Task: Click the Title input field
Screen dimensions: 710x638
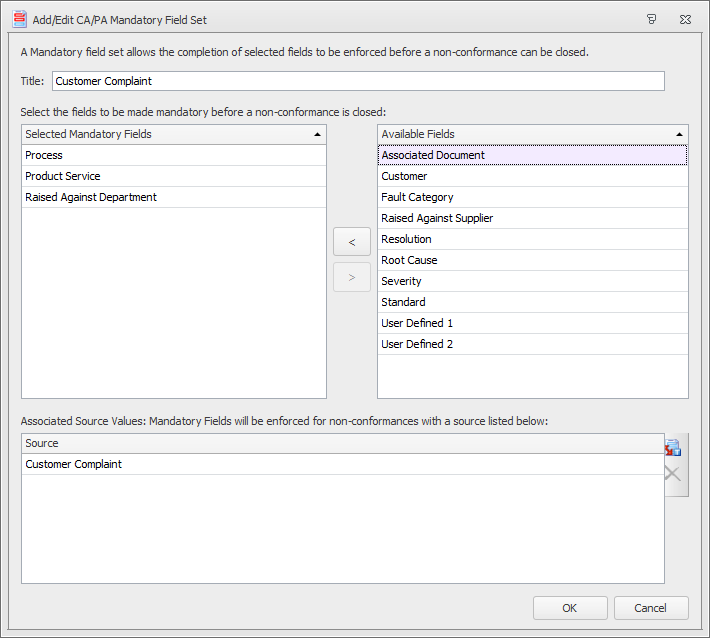Action: point(358,81)
